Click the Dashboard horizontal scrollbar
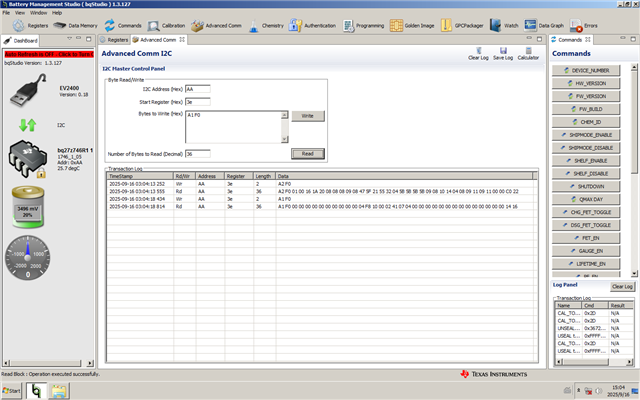Viewport: 640px width, 400px height. pos(48,363)
